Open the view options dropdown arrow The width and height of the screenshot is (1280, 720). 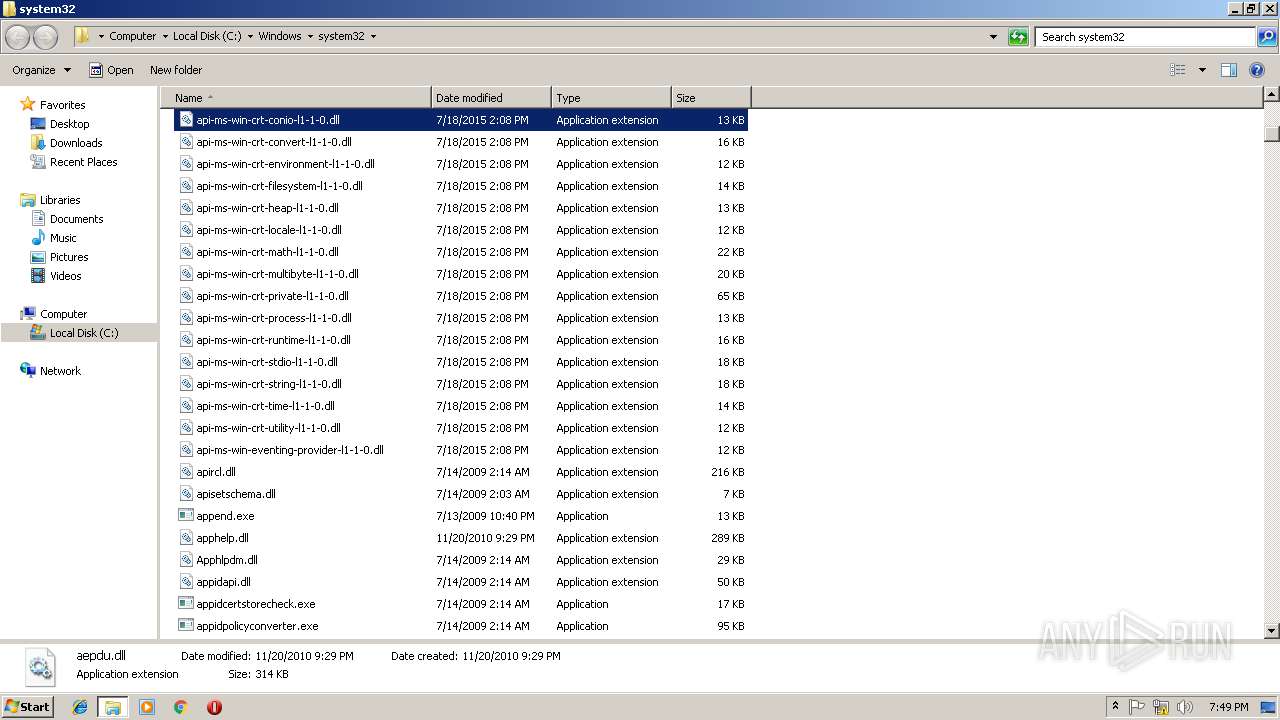tap(1202, 70)
